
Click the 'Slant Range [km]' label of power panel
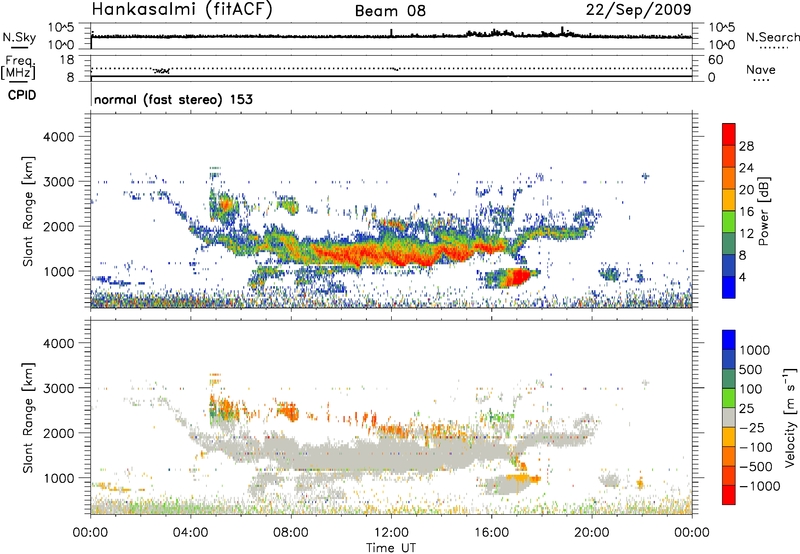coord(28,211)
